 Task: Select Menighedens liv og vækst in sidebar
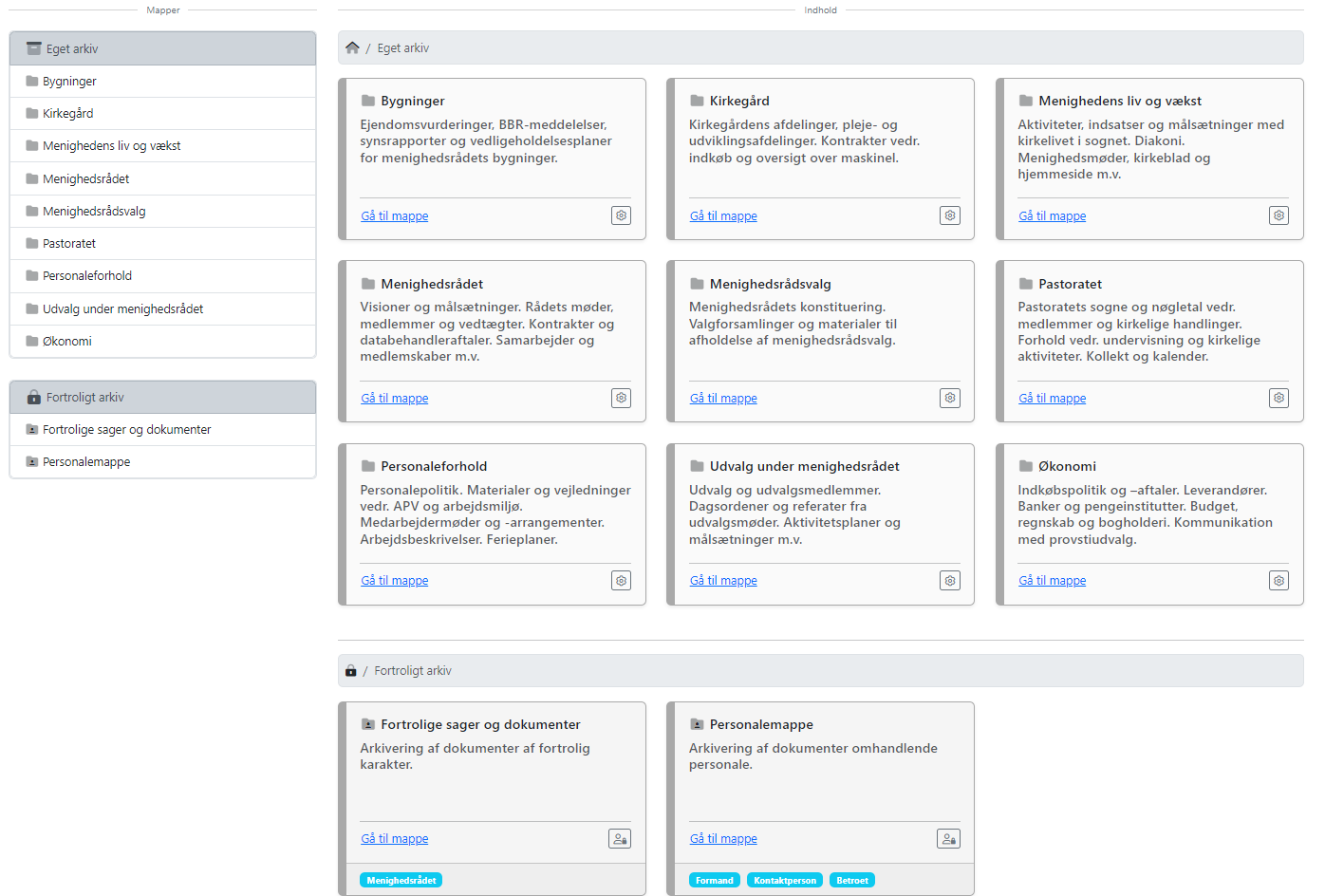pos(162,146)
